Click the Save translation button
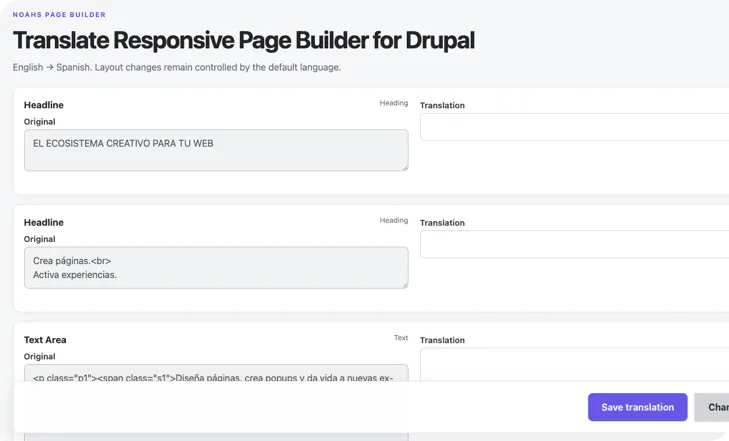729x441 pixels. [x=637, y=407]
